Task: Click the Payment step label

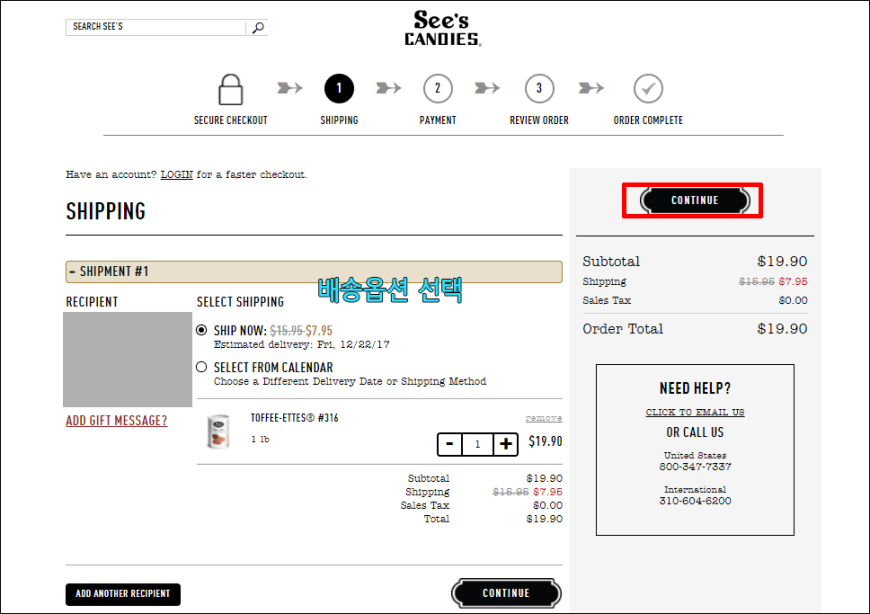Action: [x=438, y=120]
